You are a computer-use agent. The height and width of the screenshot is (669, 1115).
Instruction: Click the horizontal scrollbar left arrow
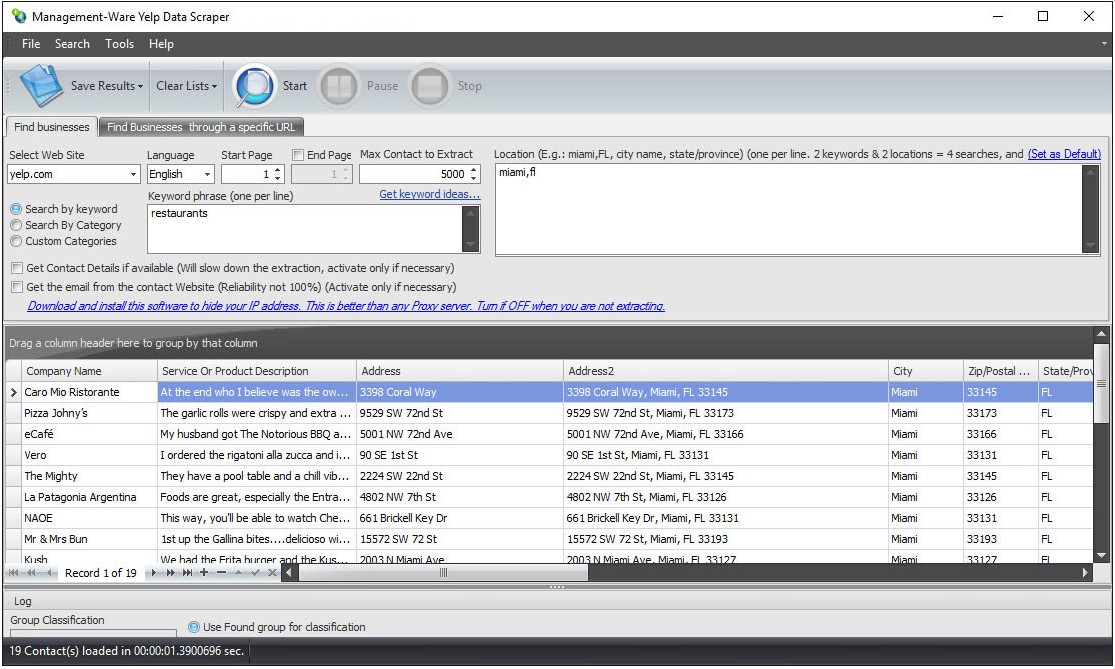click(289, 572)
